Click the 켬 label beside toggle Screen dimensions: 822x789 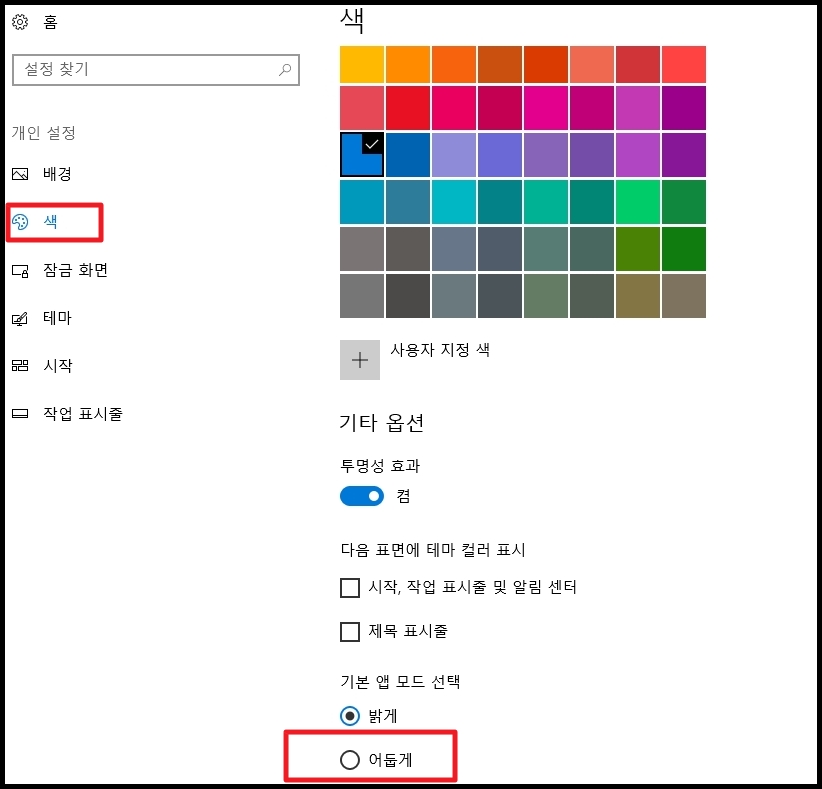click(x=403, y=496)
